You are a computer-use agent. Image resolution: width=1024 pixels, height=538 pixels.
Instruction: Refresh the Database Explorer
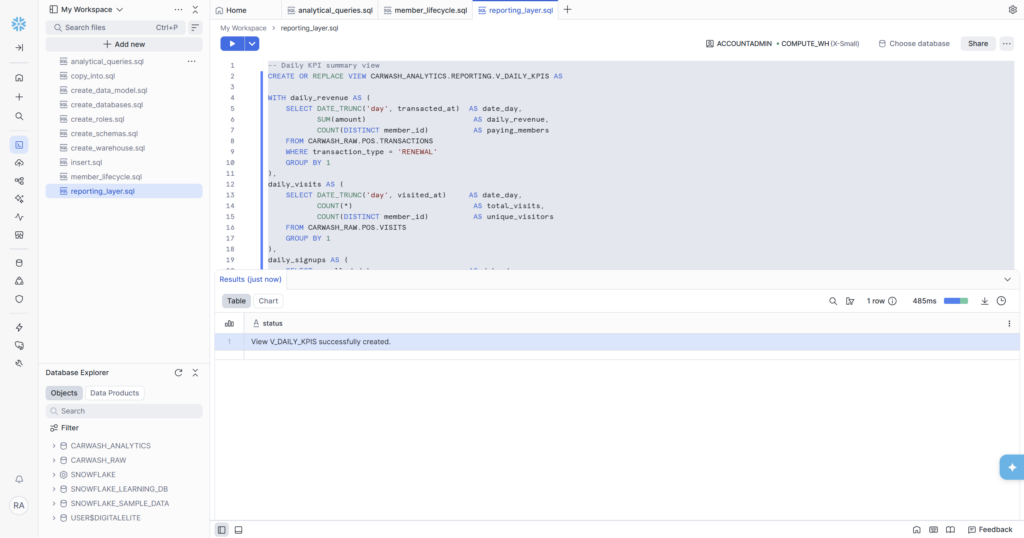(178, 372)
